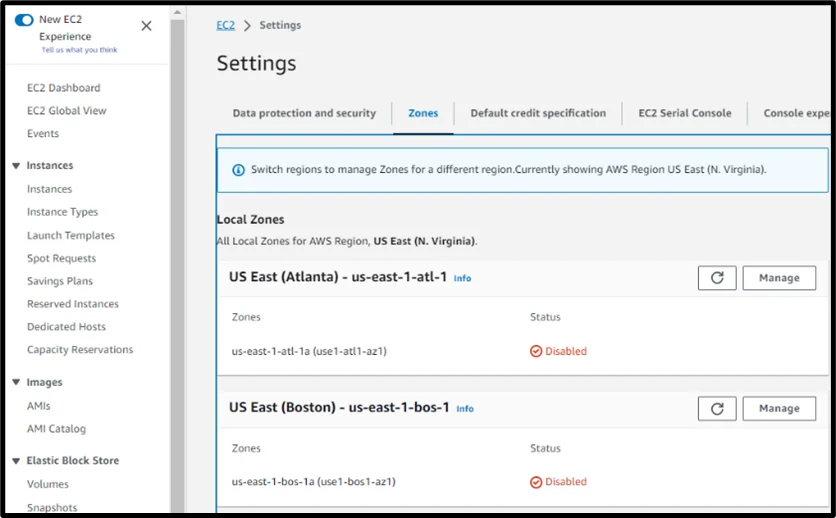Click the info icon in region banner

pos(238,170)
